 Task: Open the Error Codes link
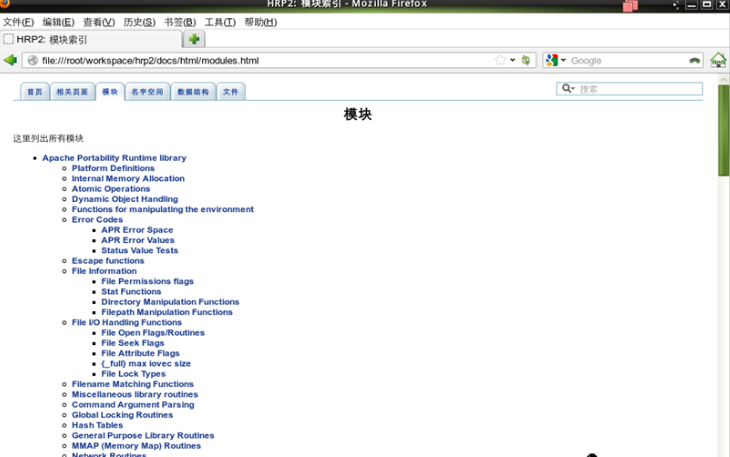[x=97, y=219]
